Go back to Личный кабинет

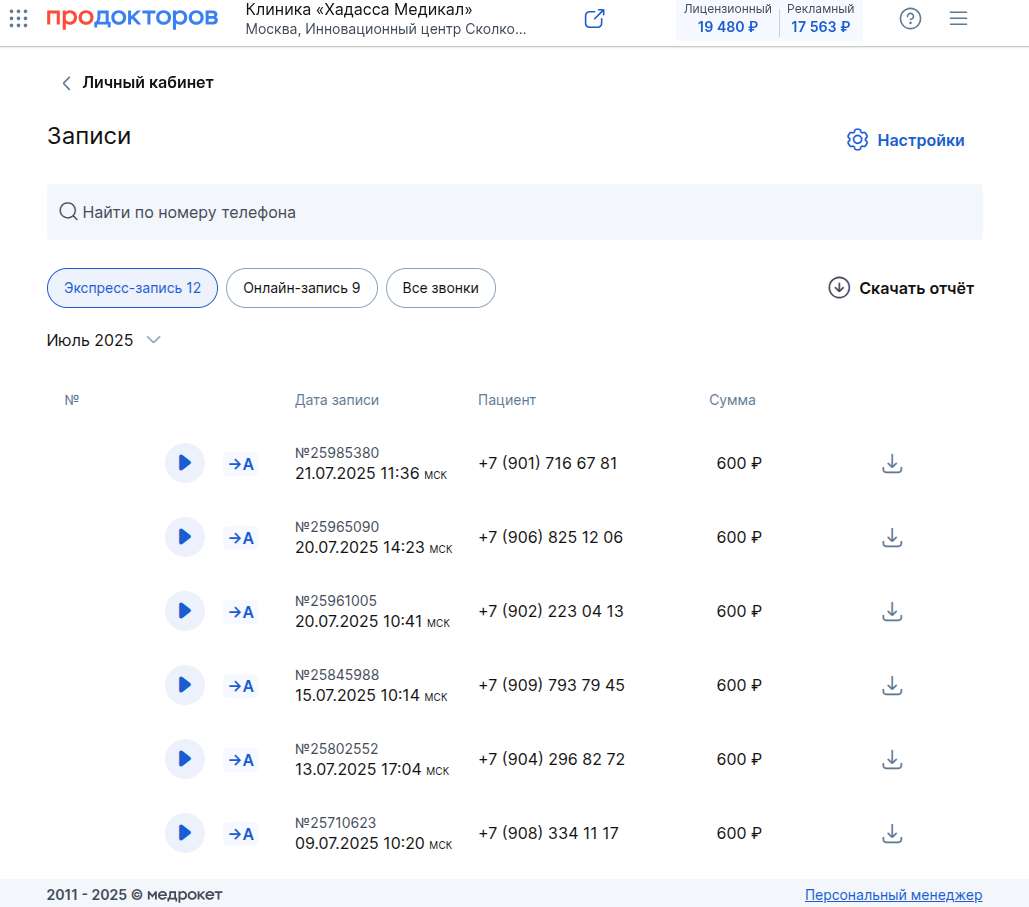(137, 83)
